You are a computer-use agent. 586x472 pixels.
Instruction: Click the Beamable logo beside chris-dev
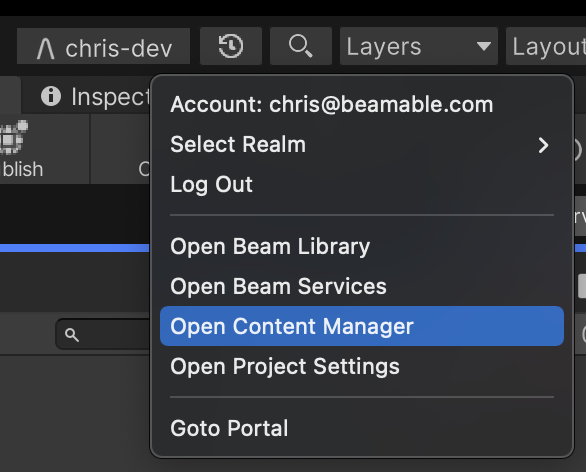tap(46, 49)
